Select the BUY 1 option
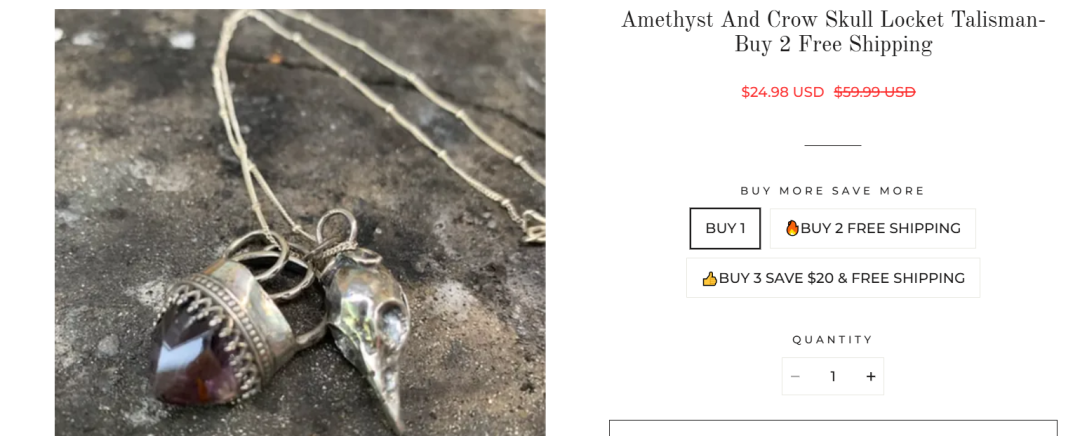 click(725, 229)
